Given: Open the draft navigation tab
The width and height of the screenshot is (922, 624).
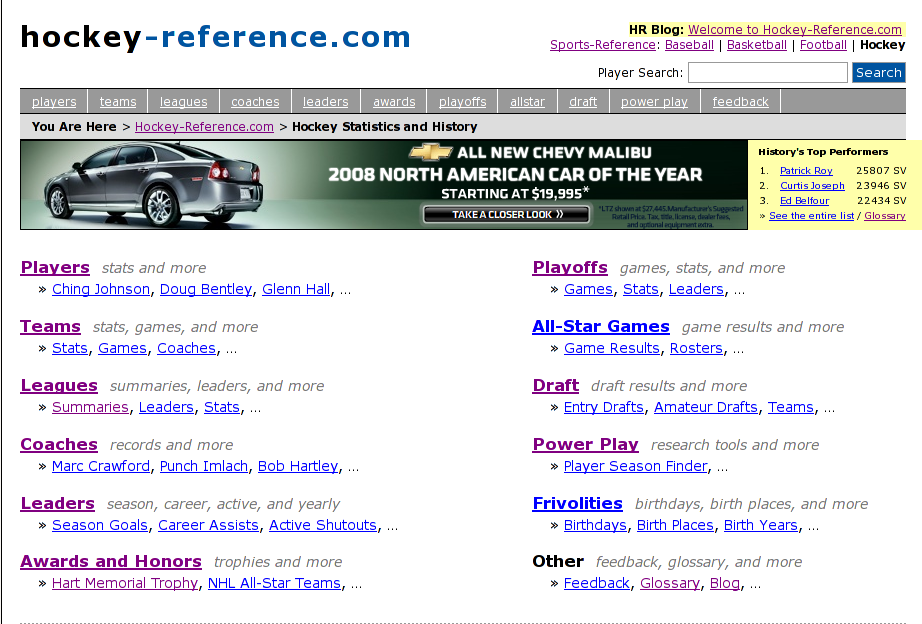Looking at the screenshot, I should point(583,102).
